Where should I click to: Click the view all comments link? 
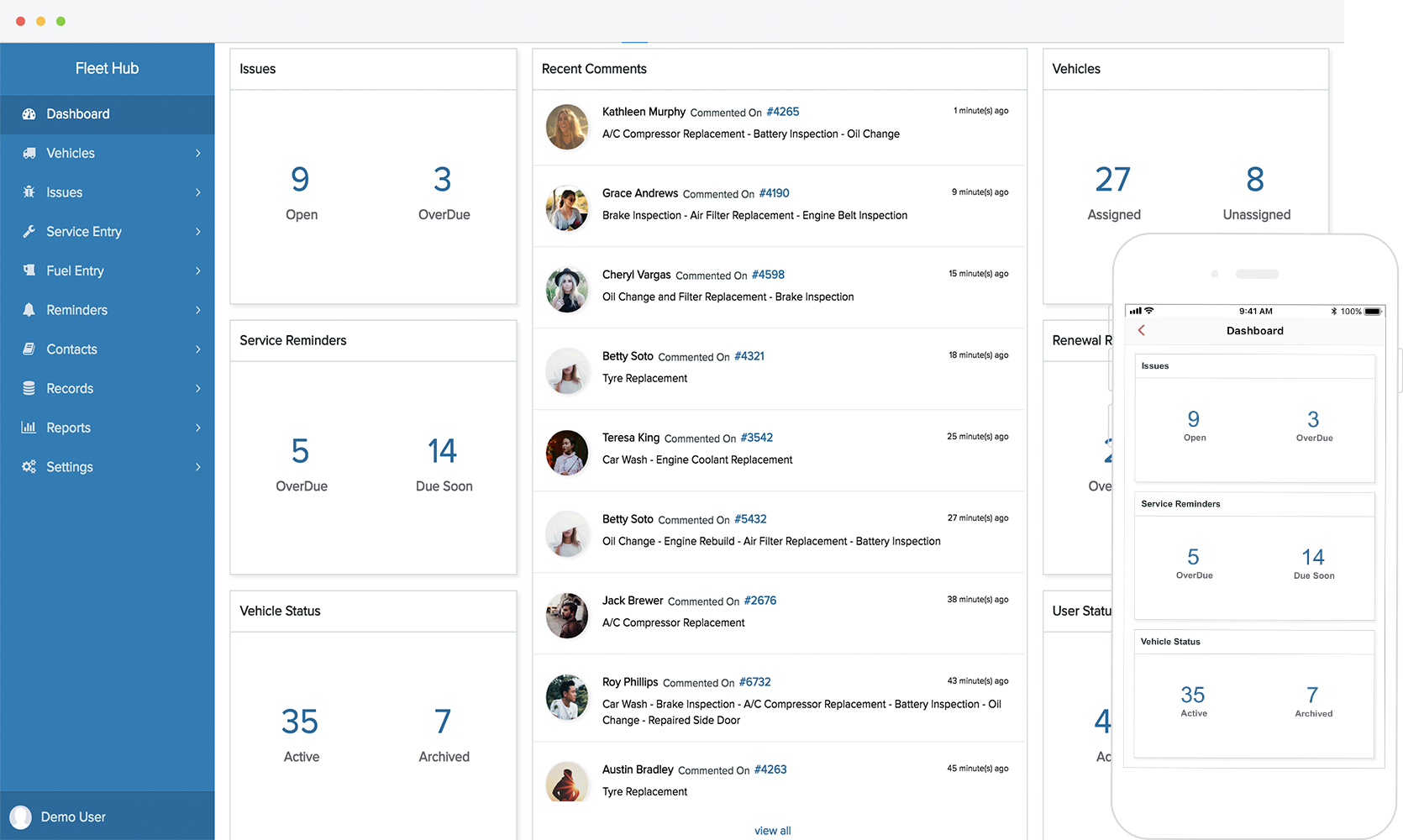(x=772, y=831)
